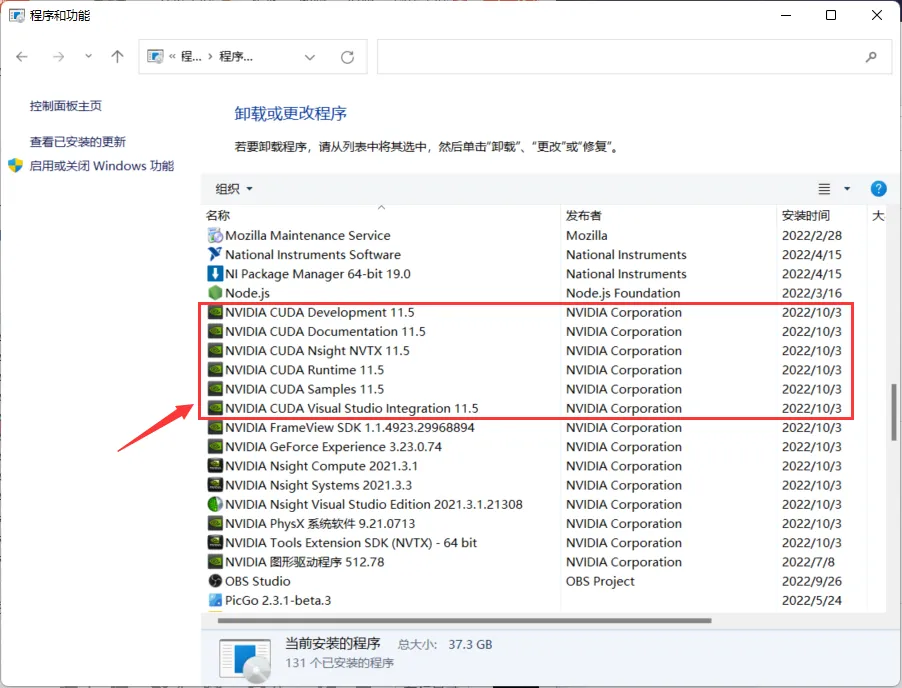Select NVIDIA CUDA Samples 11.5 name
The width and height of the screenshot is (902, 688).
(304, 389)
